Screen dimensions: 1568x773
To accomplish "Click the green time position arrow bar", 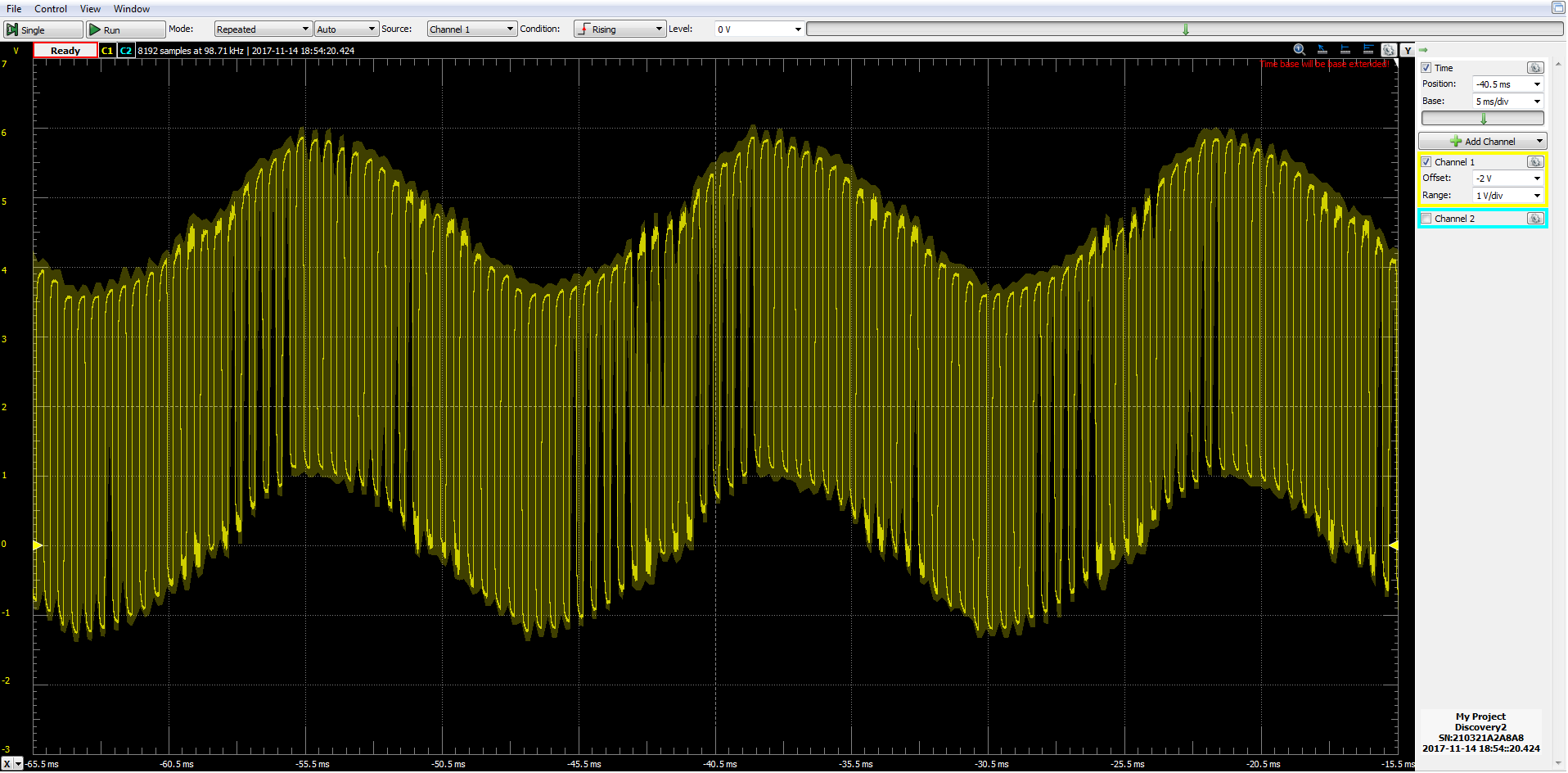I will pos(1483,119).
